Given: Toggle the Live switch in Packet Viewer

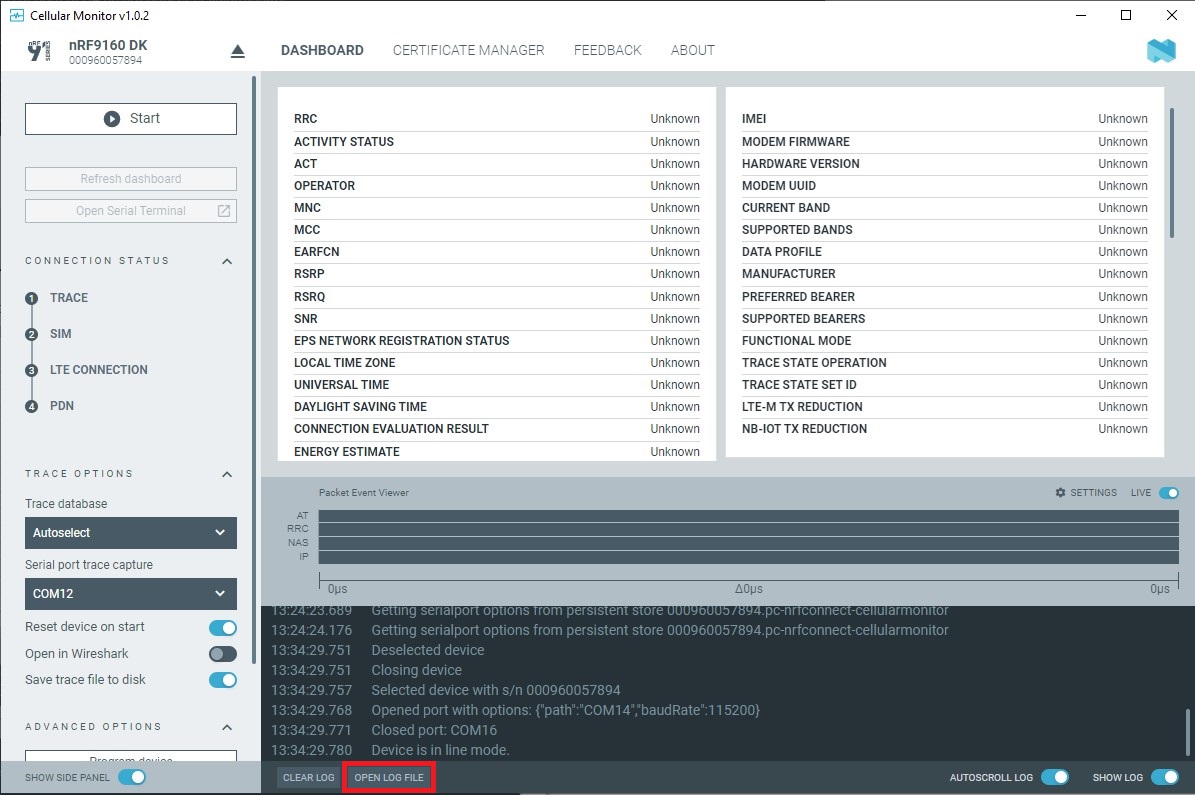Looking at the screenshot, I should pyautogui.click(x=1168, y=493).
